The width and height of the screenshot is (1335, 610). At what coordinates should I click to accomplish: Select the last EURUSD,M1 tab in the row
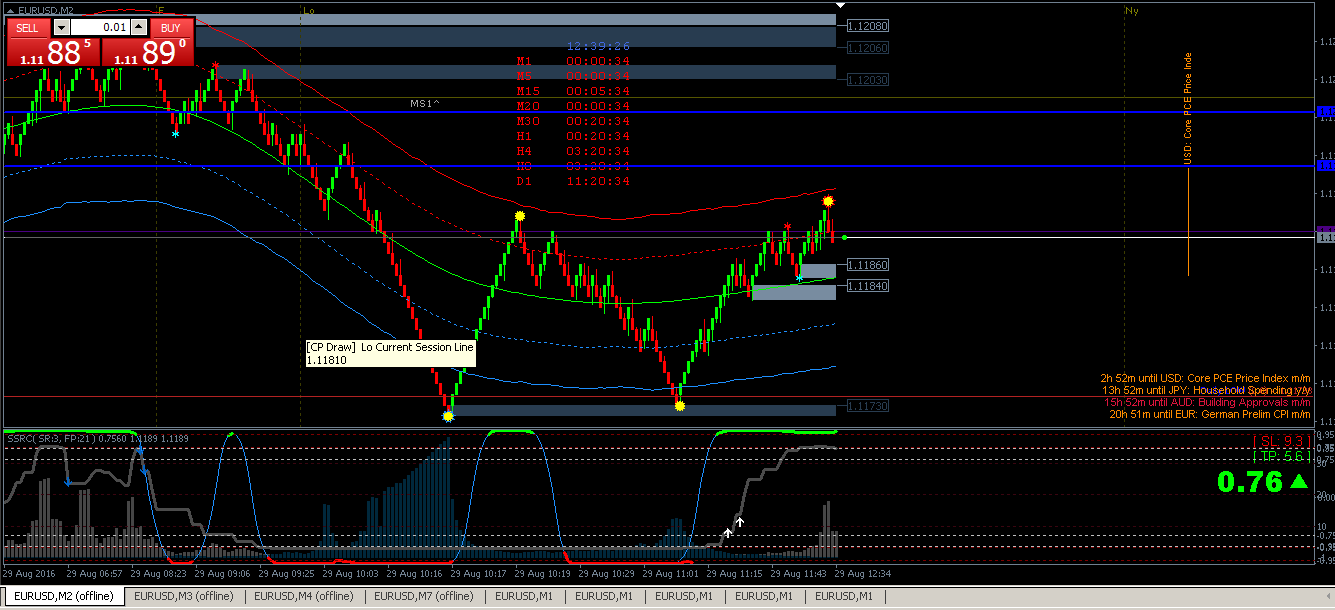coord(844,596)
